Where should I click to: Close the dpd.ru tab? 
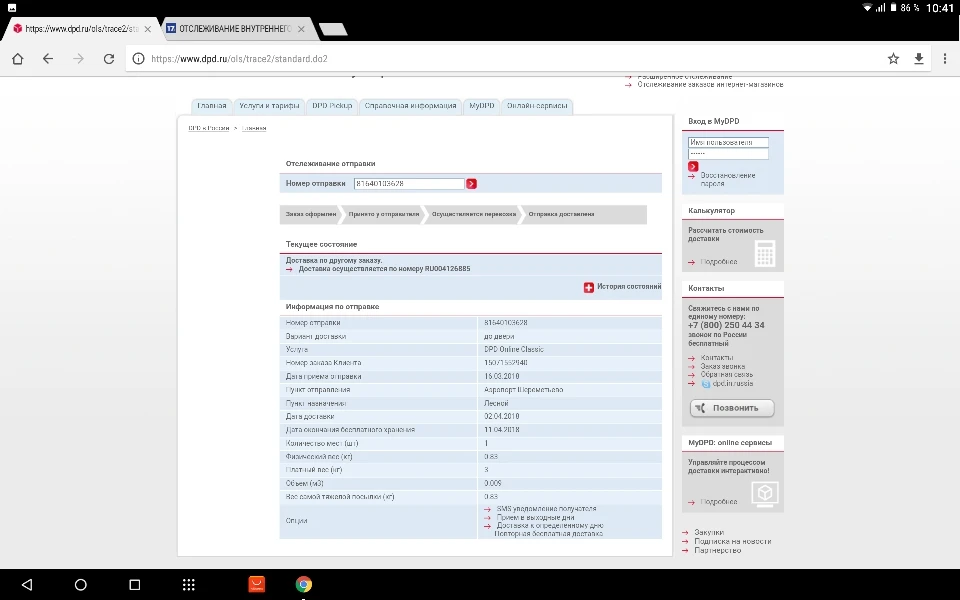pyautogui.click(x=148, y=29)
